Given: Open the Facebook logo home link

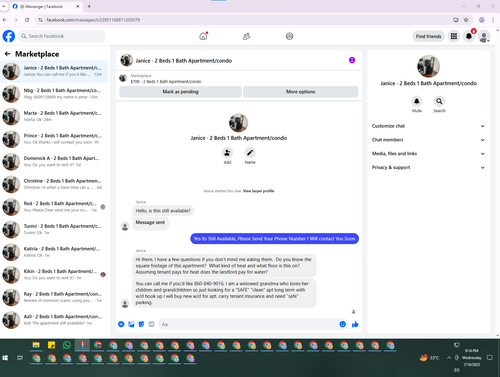Looking at the screenshot, I should tap(9, 36).
